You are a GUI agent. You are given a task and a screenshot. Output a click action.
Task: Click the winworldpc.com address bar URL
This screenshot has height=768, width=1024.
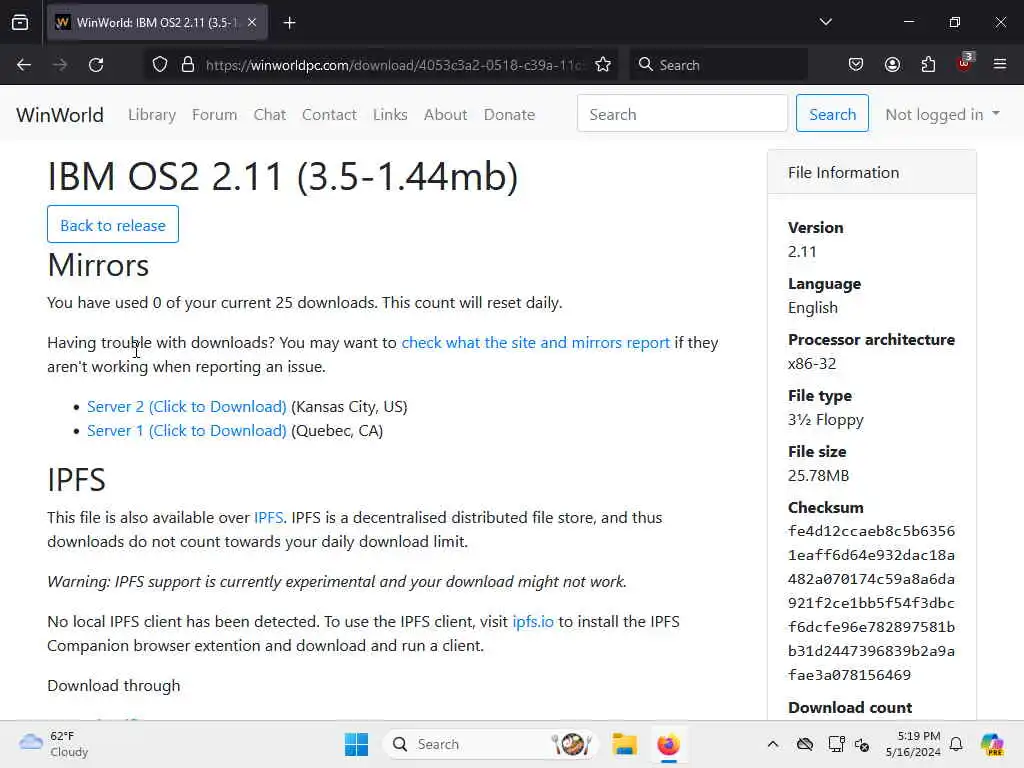coord(393,65)
